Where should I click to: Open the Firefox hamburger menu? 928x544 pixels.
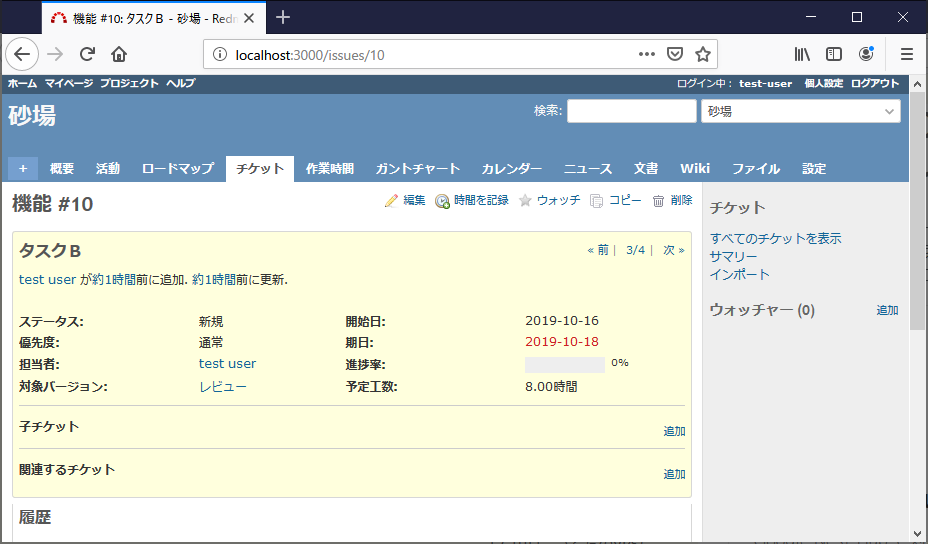(907, 54)
